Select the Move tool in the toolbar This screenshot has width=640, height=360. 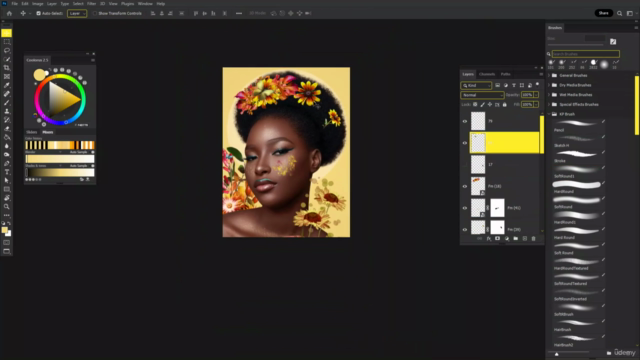pos(7,33)
